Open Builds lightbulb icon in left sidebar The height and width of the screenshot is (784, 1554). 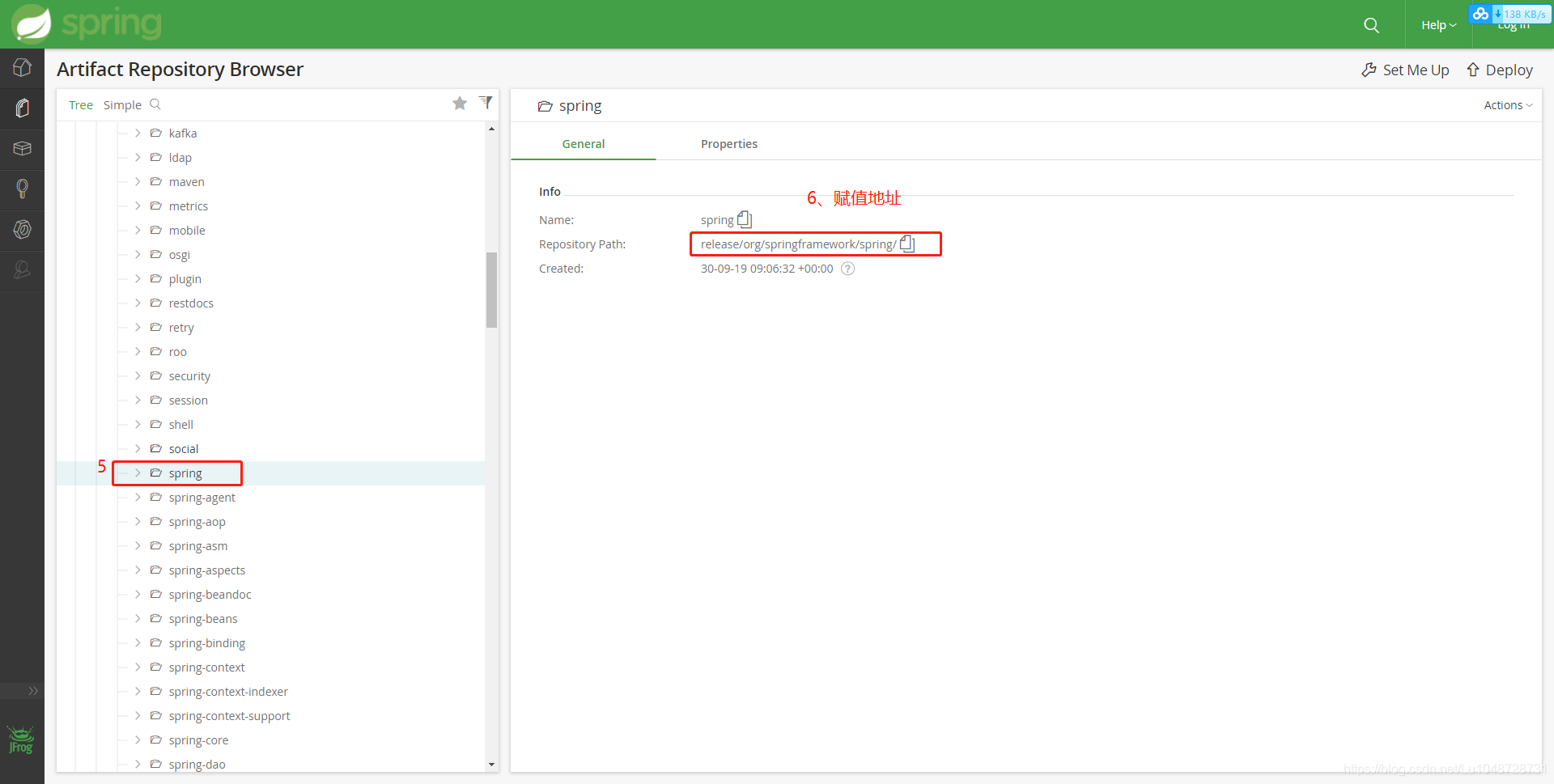[22, 189]
